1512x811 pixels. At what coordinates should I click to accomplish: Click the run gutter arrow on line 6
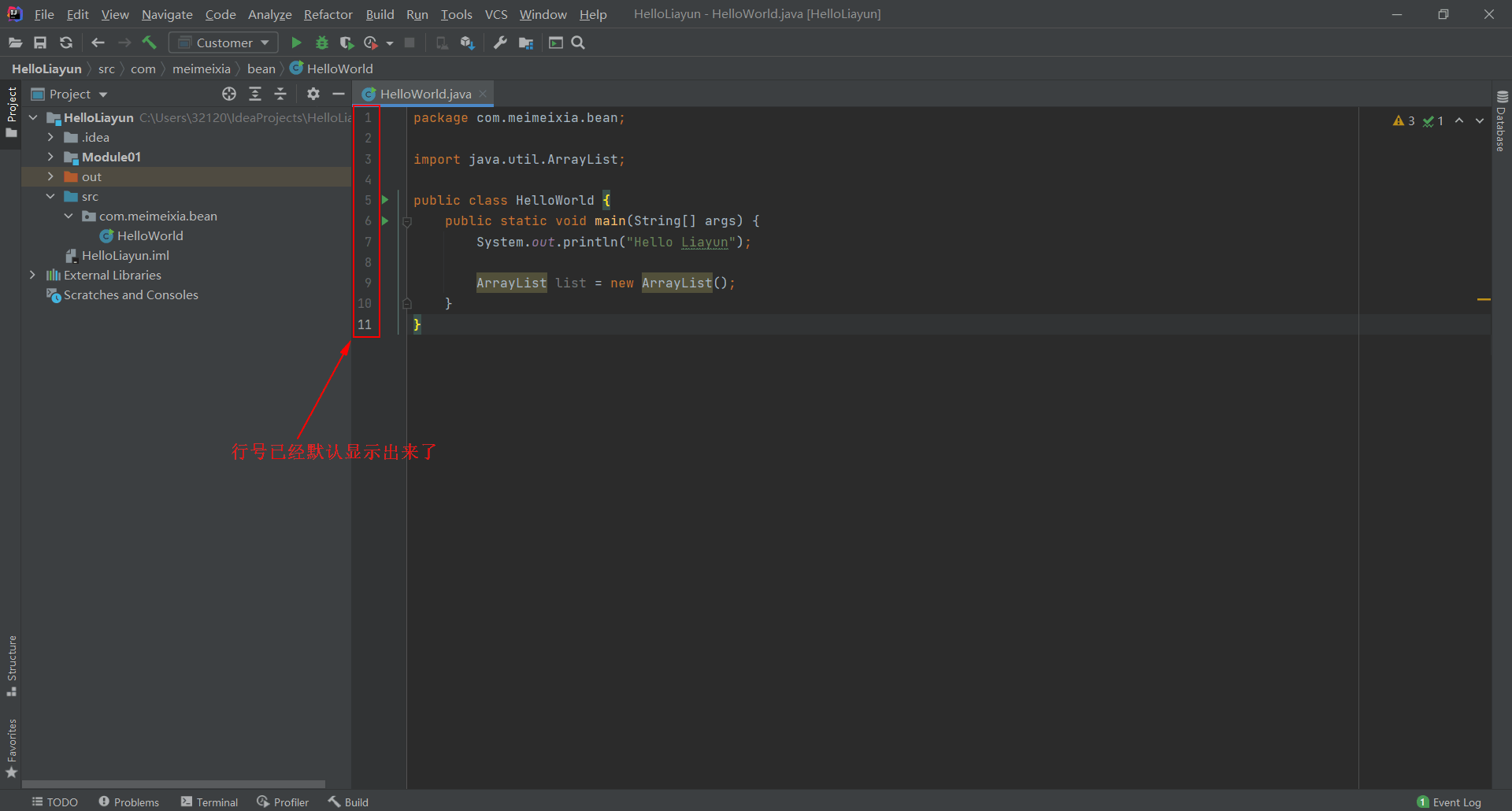tap(385, 220)
